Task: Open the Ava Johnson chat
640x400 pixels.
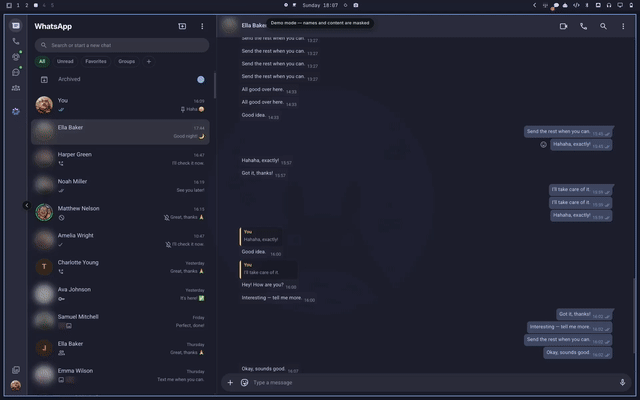Action: tap(120, 294)
